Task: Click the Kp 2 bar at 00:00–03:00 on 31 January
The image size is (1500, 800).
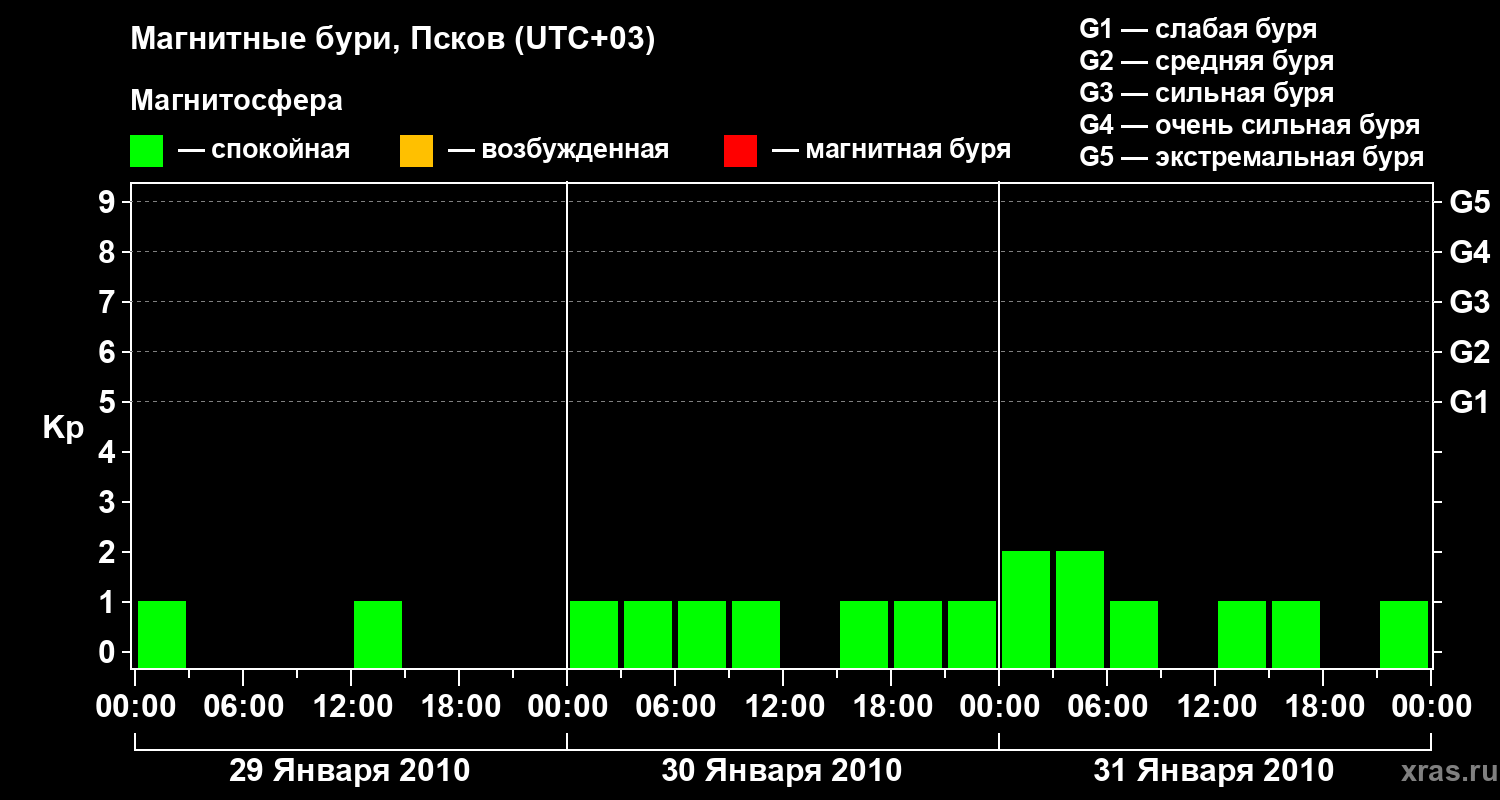Action: click(1026, 609)
